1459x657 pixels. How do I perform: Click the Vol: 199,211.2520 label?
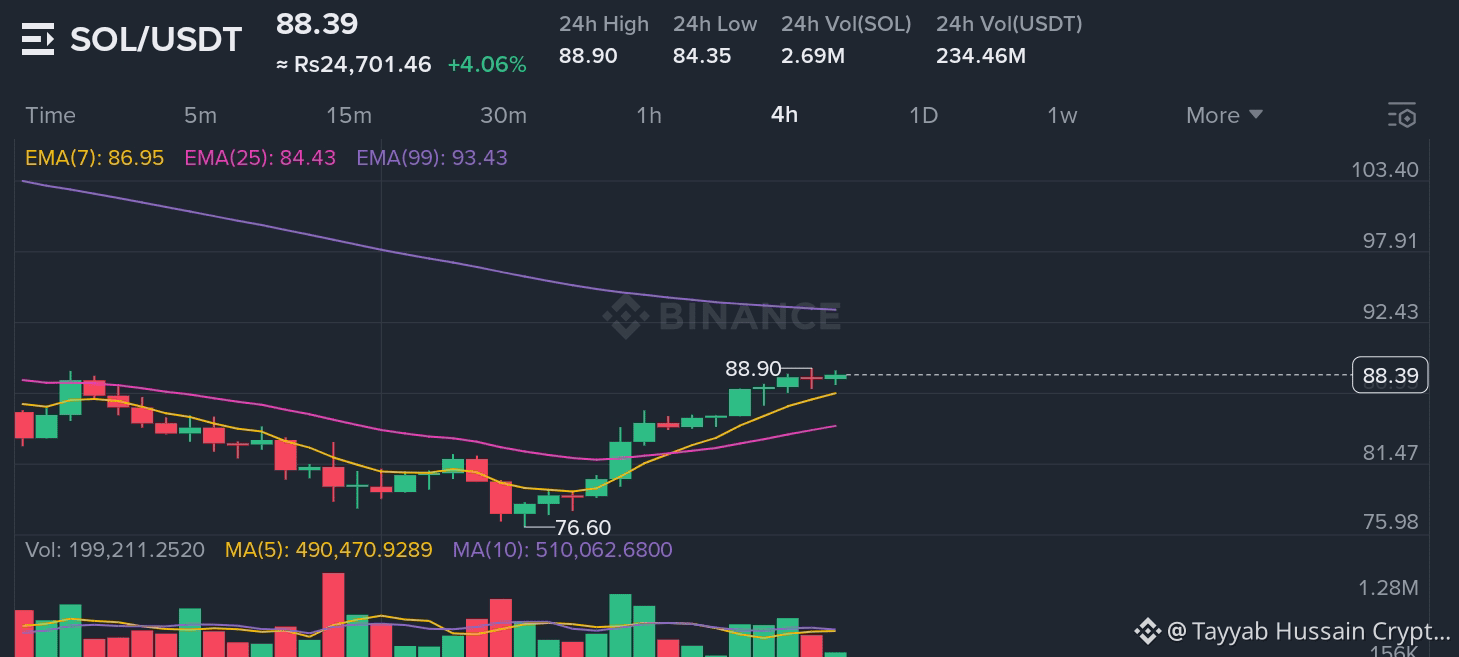[x=115, y=550]
